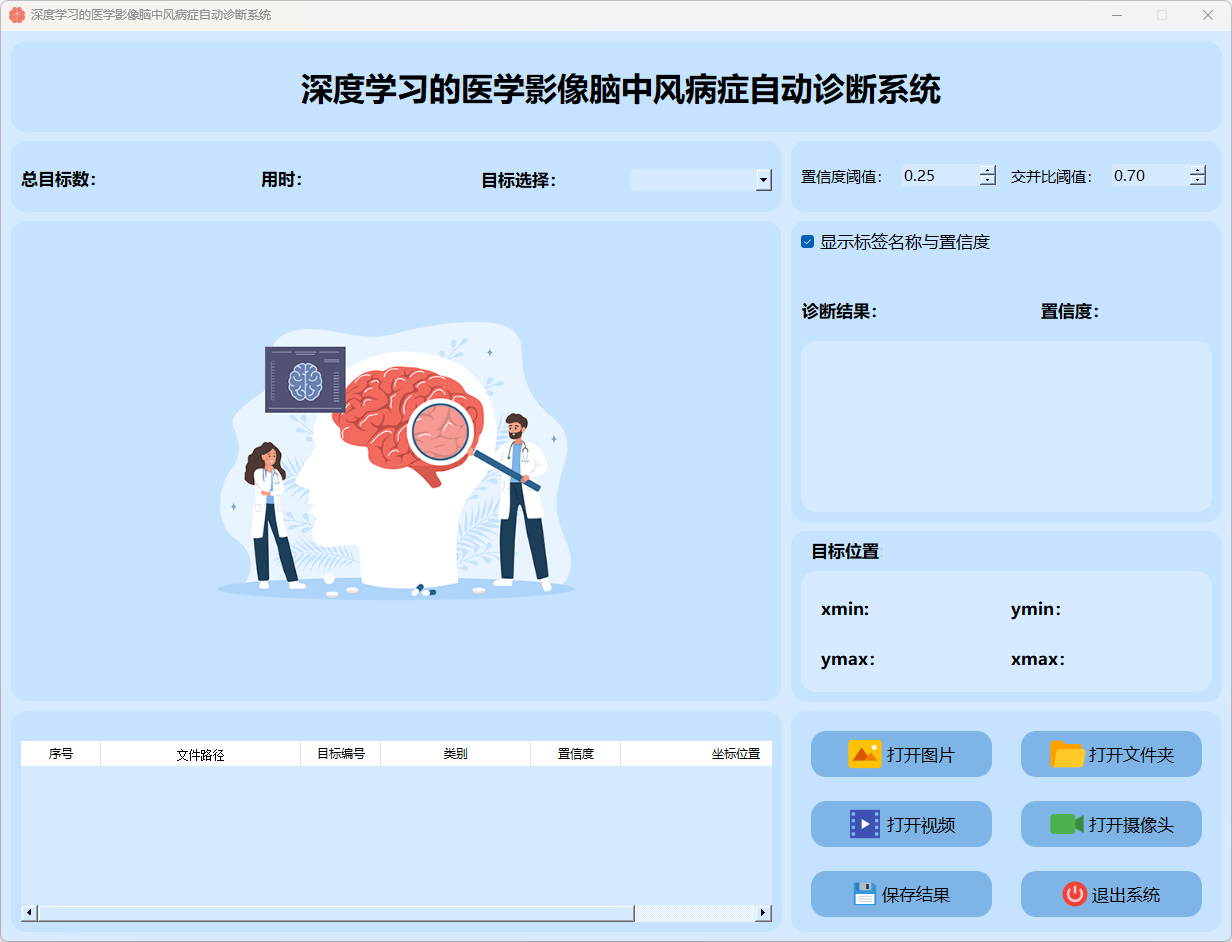Click the film icon for 打开视频
This screenshot has height=942, width=1232.
click(x=864, y=824)
